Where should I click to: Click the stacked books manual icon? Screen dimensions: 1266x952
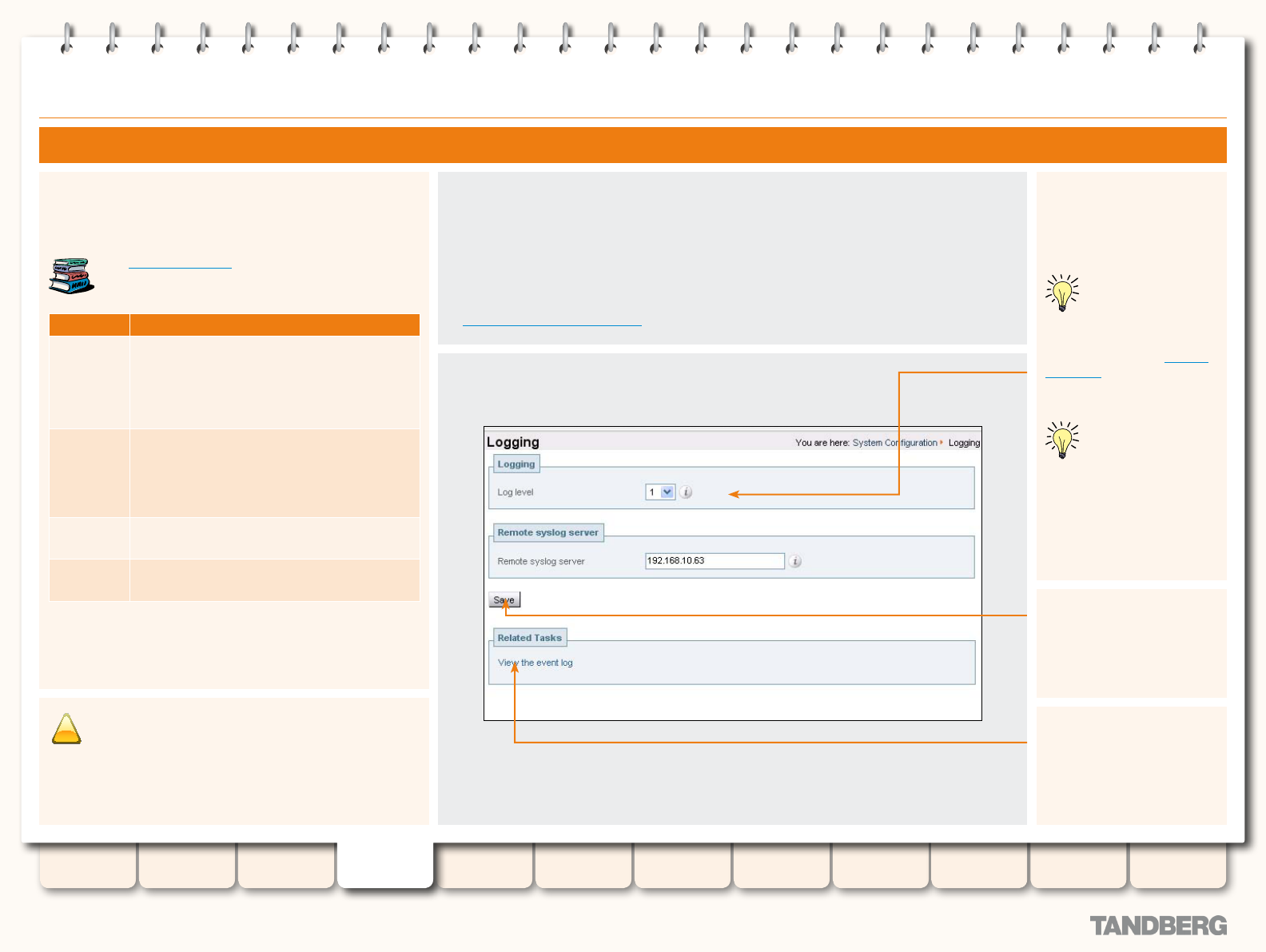[71, 275]
